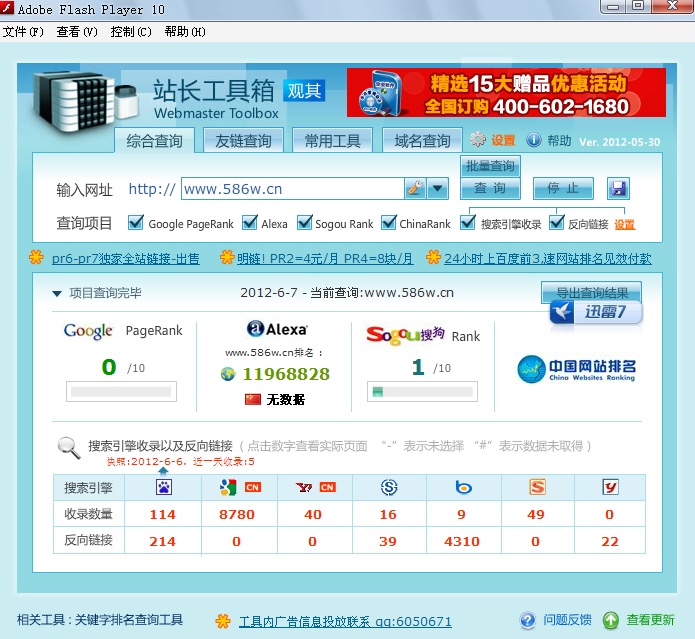Click the 观其 badge beside title
695x639 pixels.
coord(304,90)
